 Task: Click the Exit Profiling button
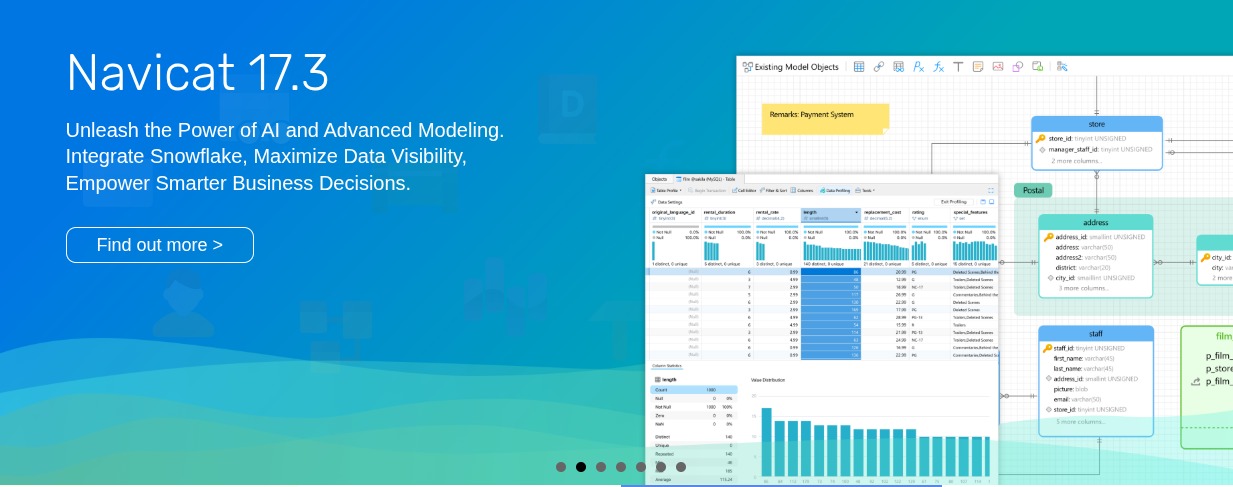953,201
